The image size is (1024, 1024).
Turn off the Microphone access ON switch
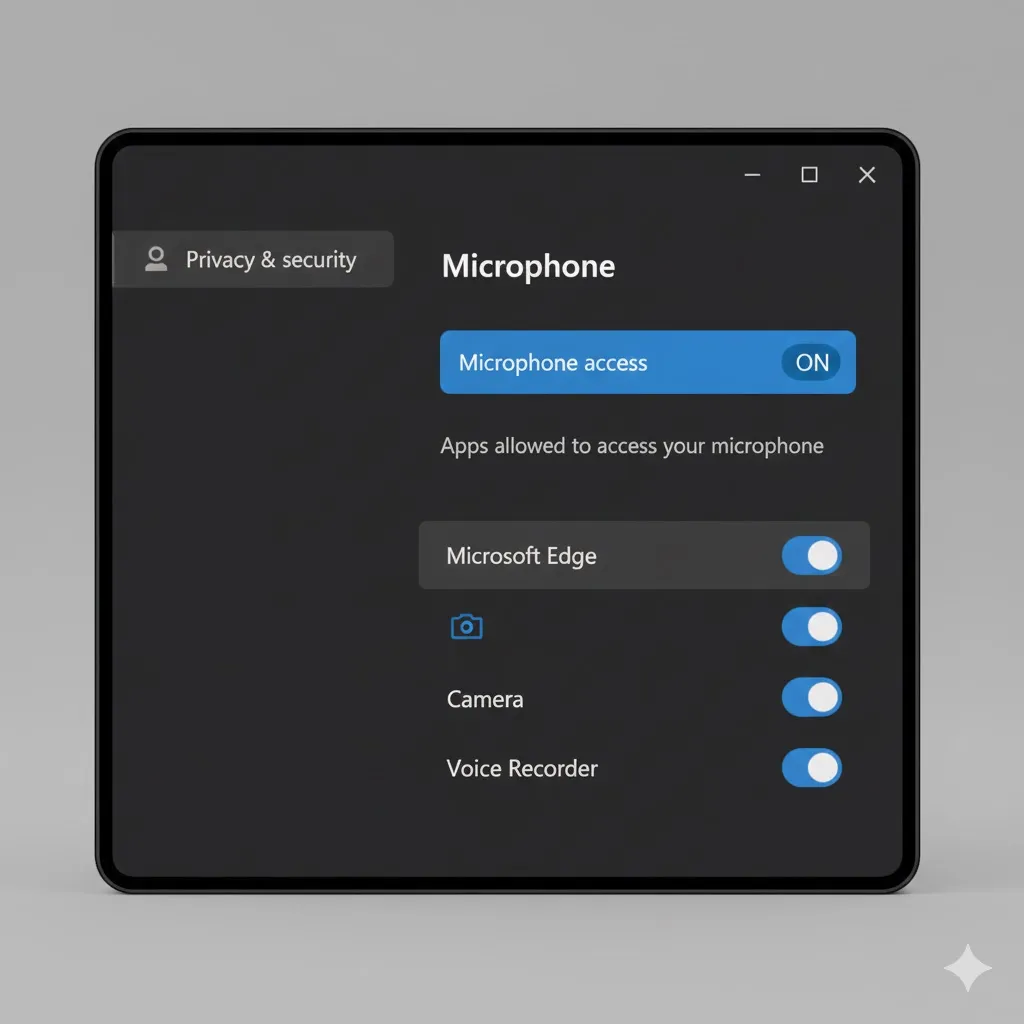811,363
